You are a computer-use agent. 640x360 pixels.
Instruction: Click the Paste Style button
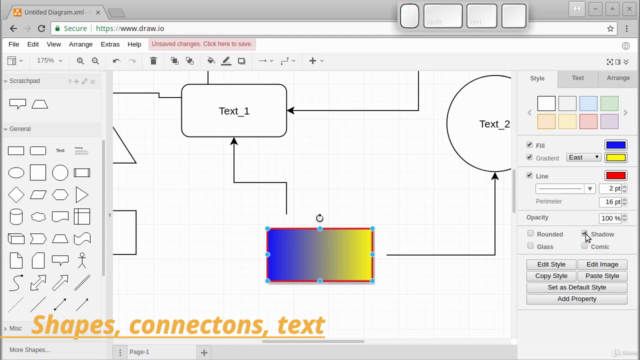click(602, 276)
